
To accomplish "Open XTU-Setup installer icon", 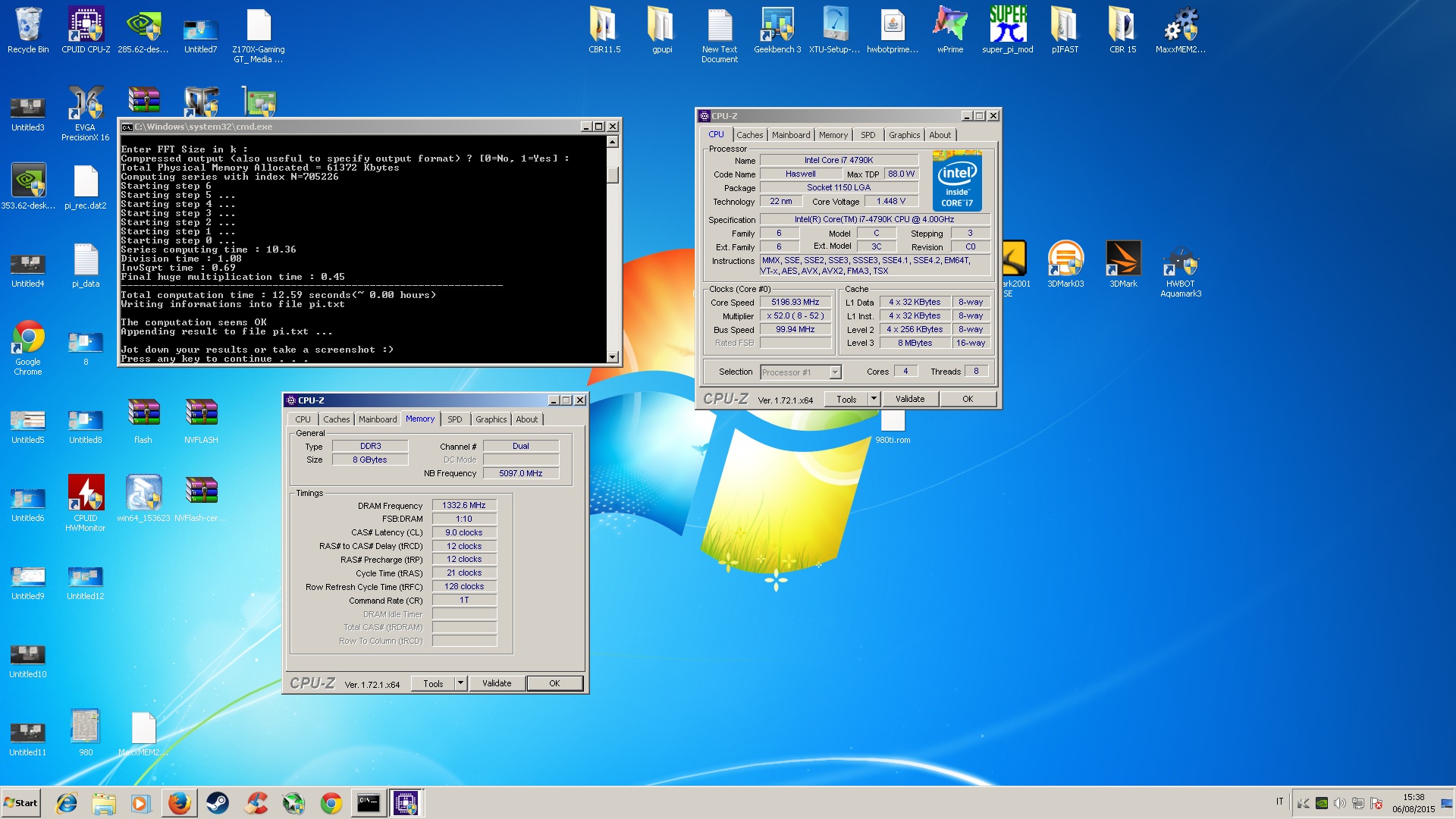I will pyautogui.click(x=835, y=30).
